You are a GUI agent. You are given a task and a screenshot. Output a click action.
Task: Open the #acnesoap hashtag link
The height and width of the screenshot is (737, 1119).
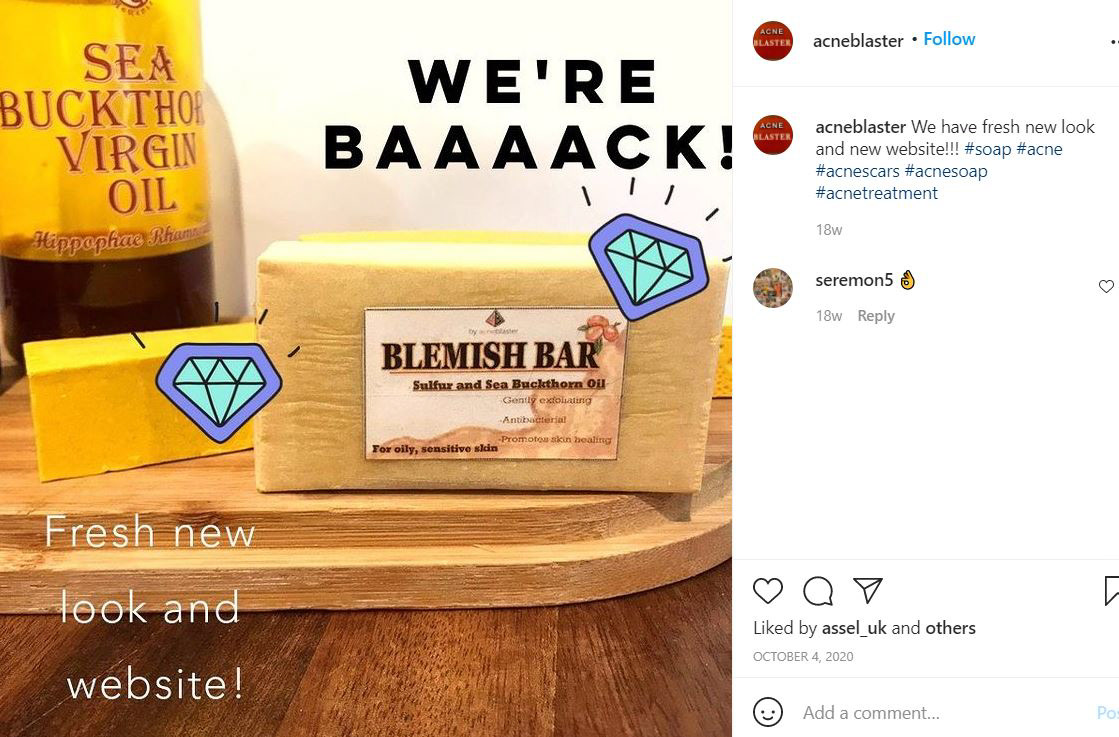click(x=946, y=171)
